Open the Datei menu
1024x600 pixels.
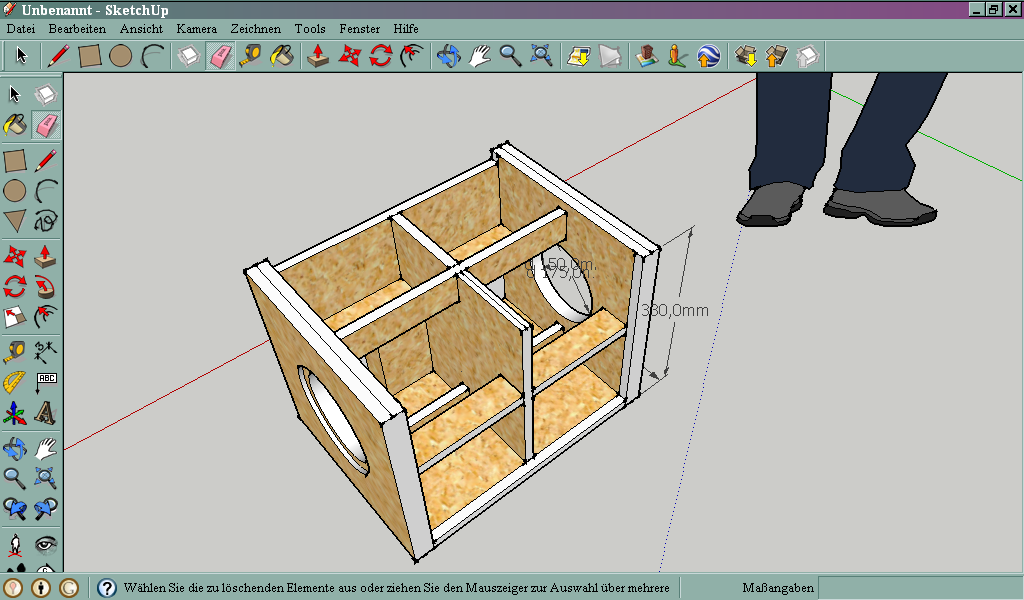coord(21,29)
